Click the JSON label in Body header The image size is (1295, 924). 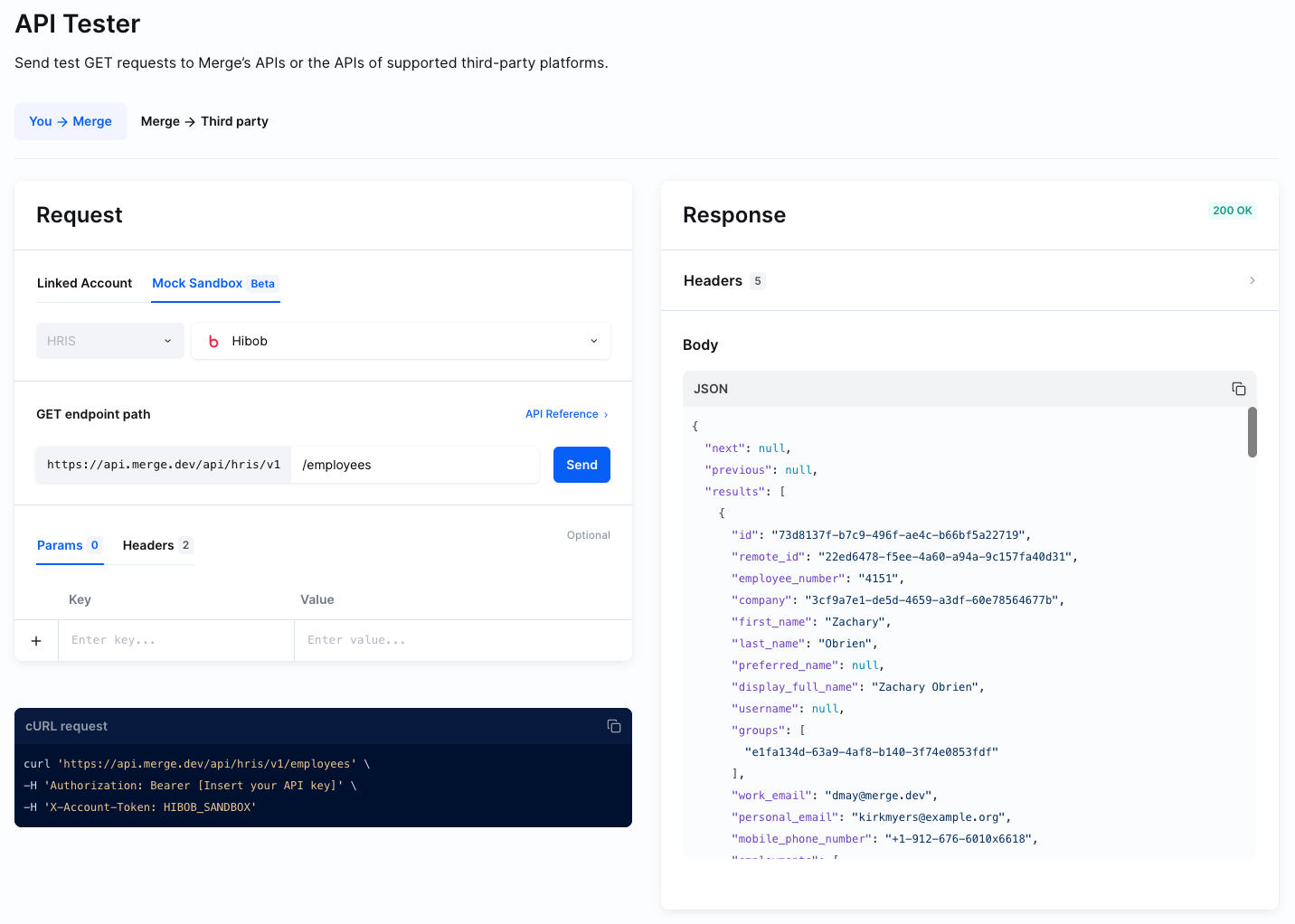coord(711,389)
